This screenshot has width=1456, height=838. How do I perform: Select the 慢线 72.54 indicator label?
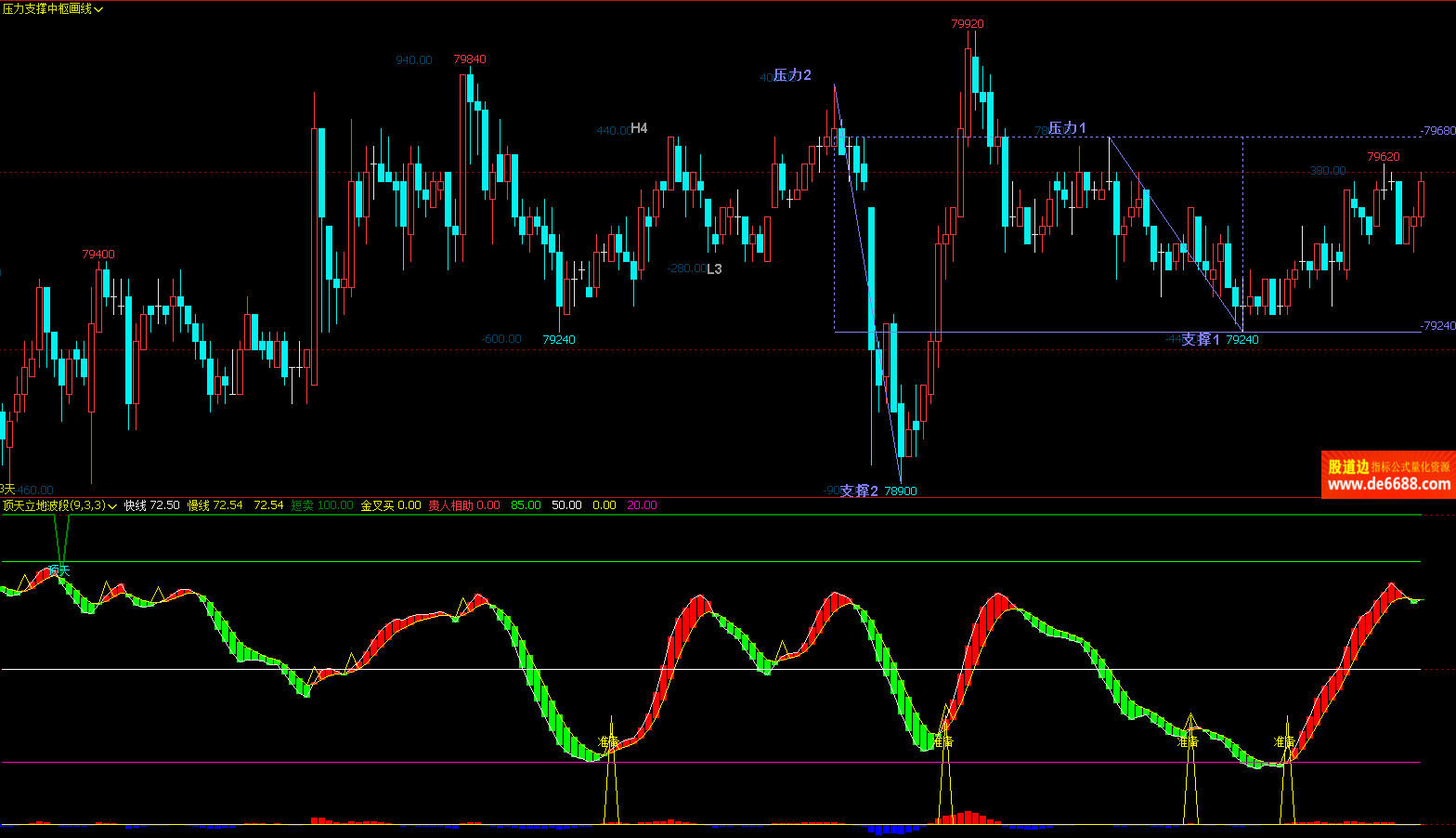(x=214, y=505)
